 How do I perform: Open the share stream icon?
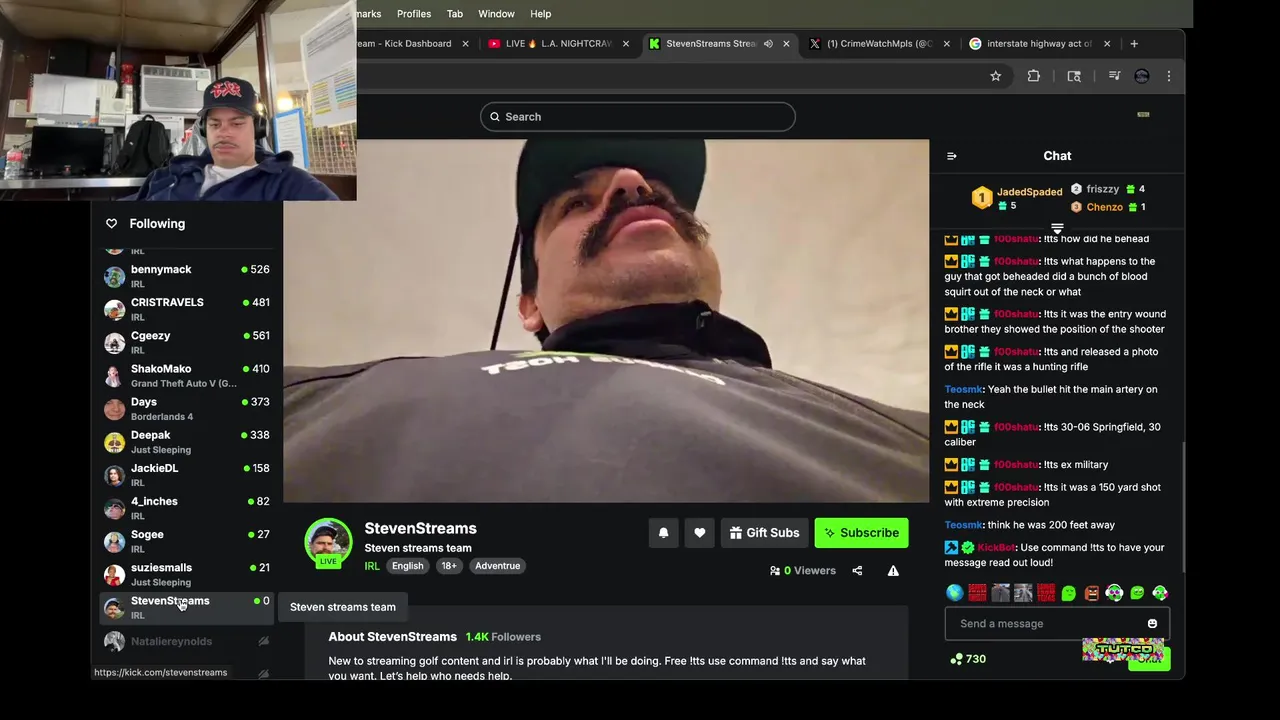pyautogui.click(x=857, y=571)
